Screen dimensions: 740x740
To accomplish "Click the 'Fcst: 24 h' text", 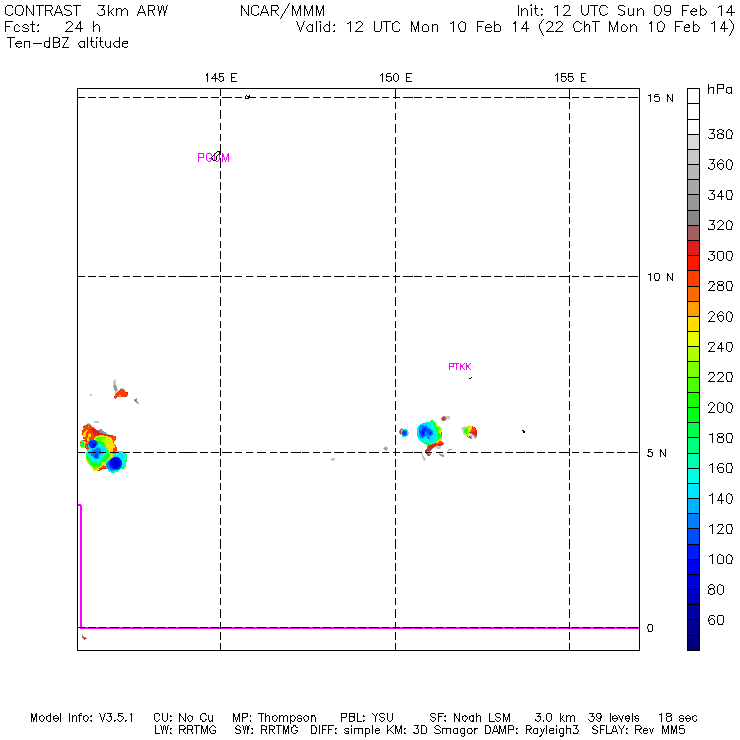I will pos(52,27).
